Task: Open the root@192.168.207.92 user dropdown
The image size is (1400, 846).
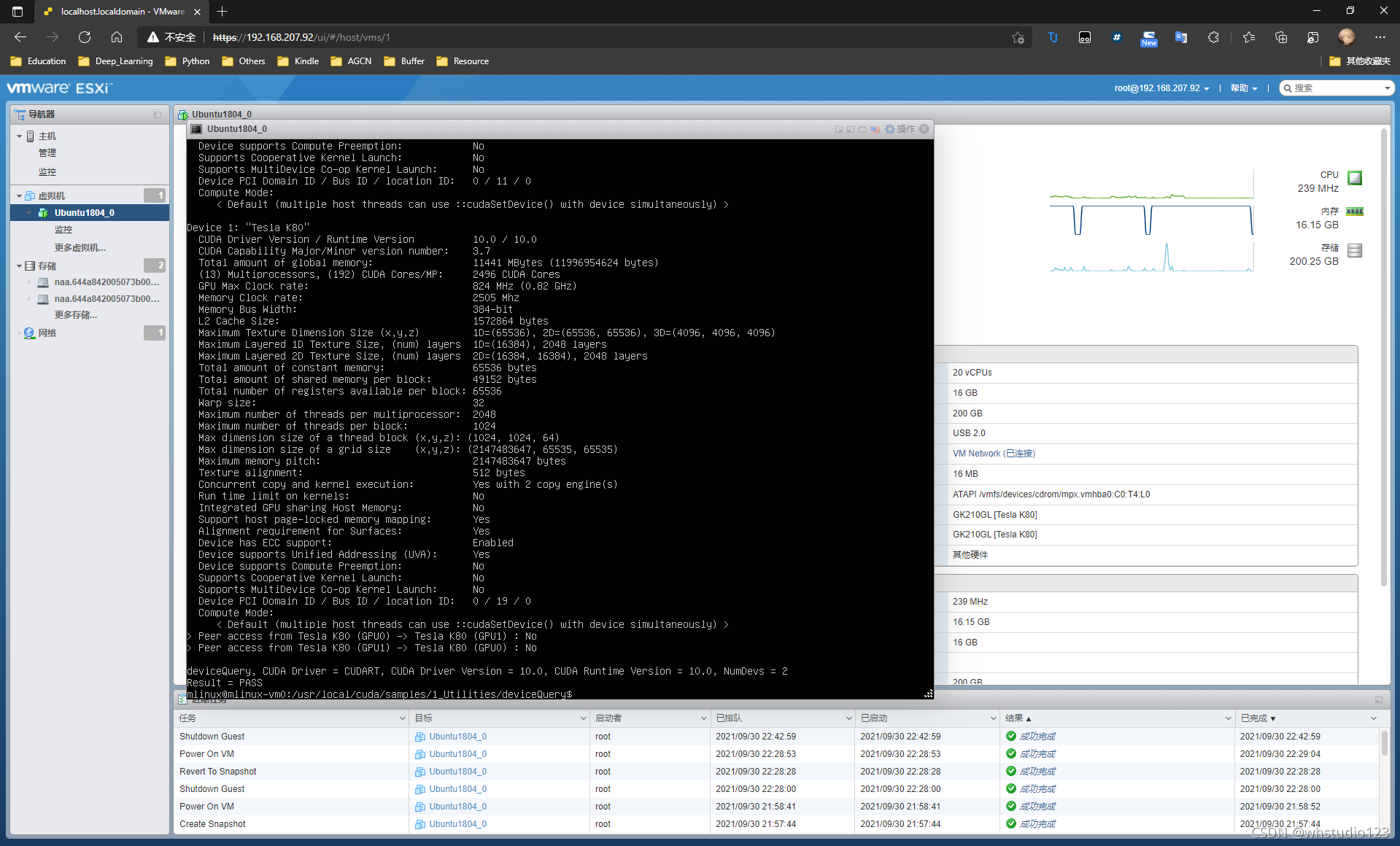Action: pyautogui.click(x=1161, y=88)
